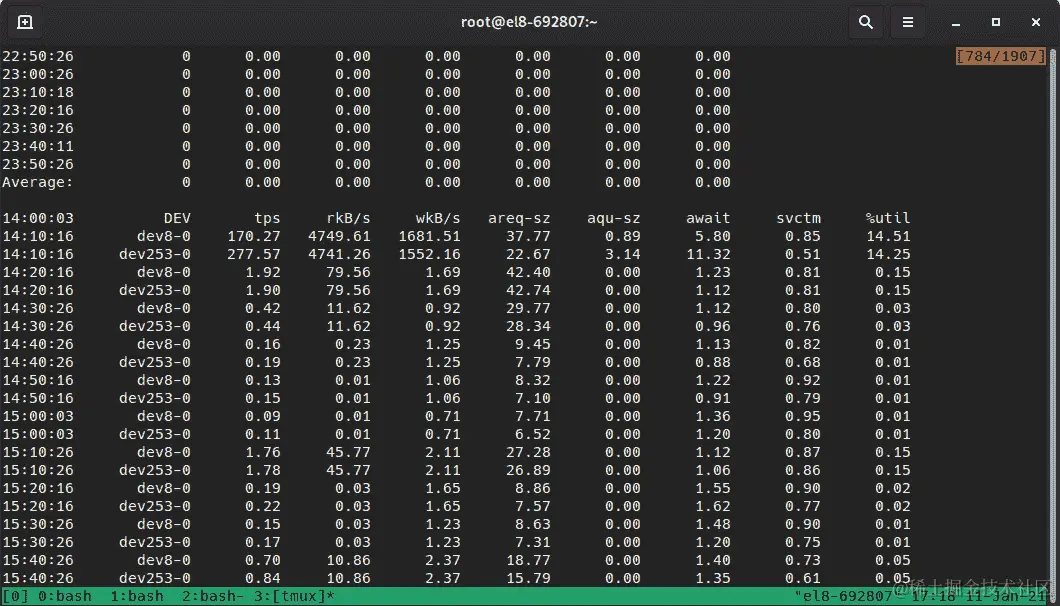Click the tps value 0.84

click(262, 578)
